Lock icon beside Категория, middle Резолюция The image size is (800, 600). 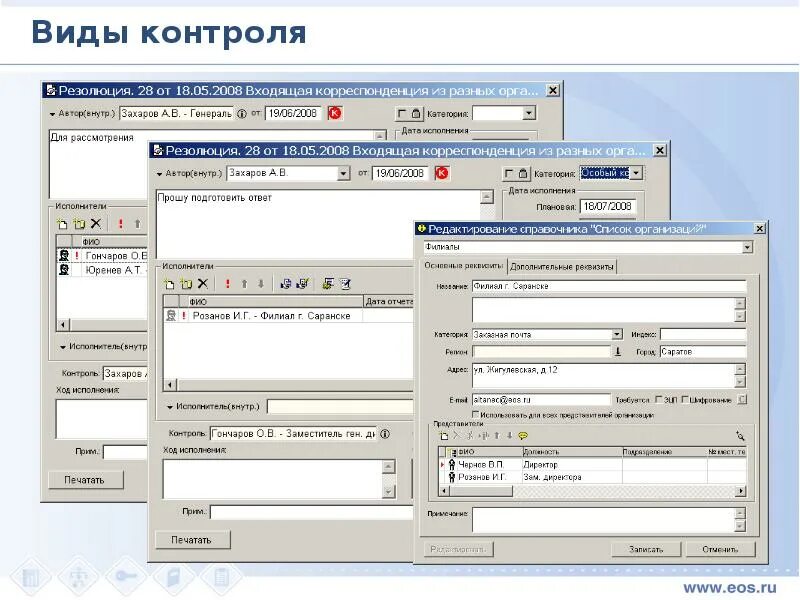[x=523, y=174]
